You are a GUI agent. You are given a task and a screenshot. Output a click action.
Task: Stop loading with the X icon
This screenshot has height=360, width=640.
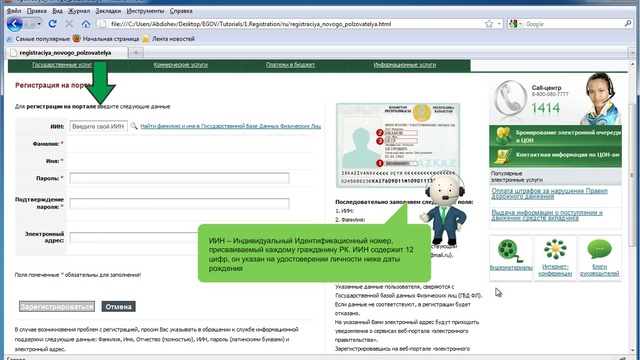[x=69, y=24]
